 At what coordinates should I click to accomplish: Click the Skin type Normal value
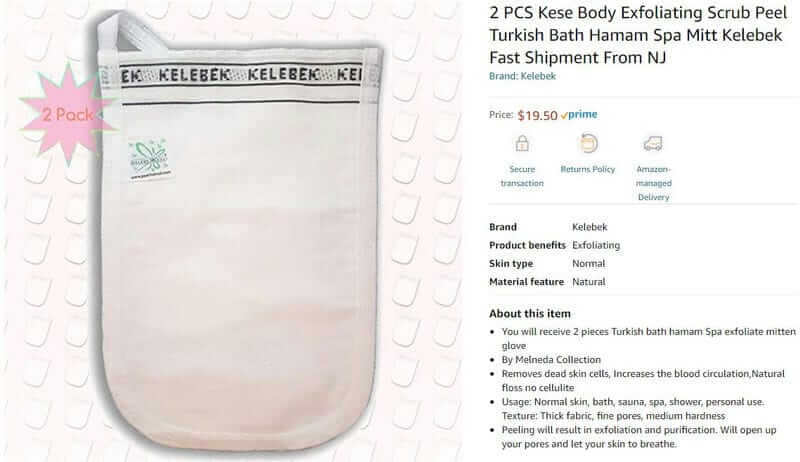pyautogui.click(x=588, y=264)
